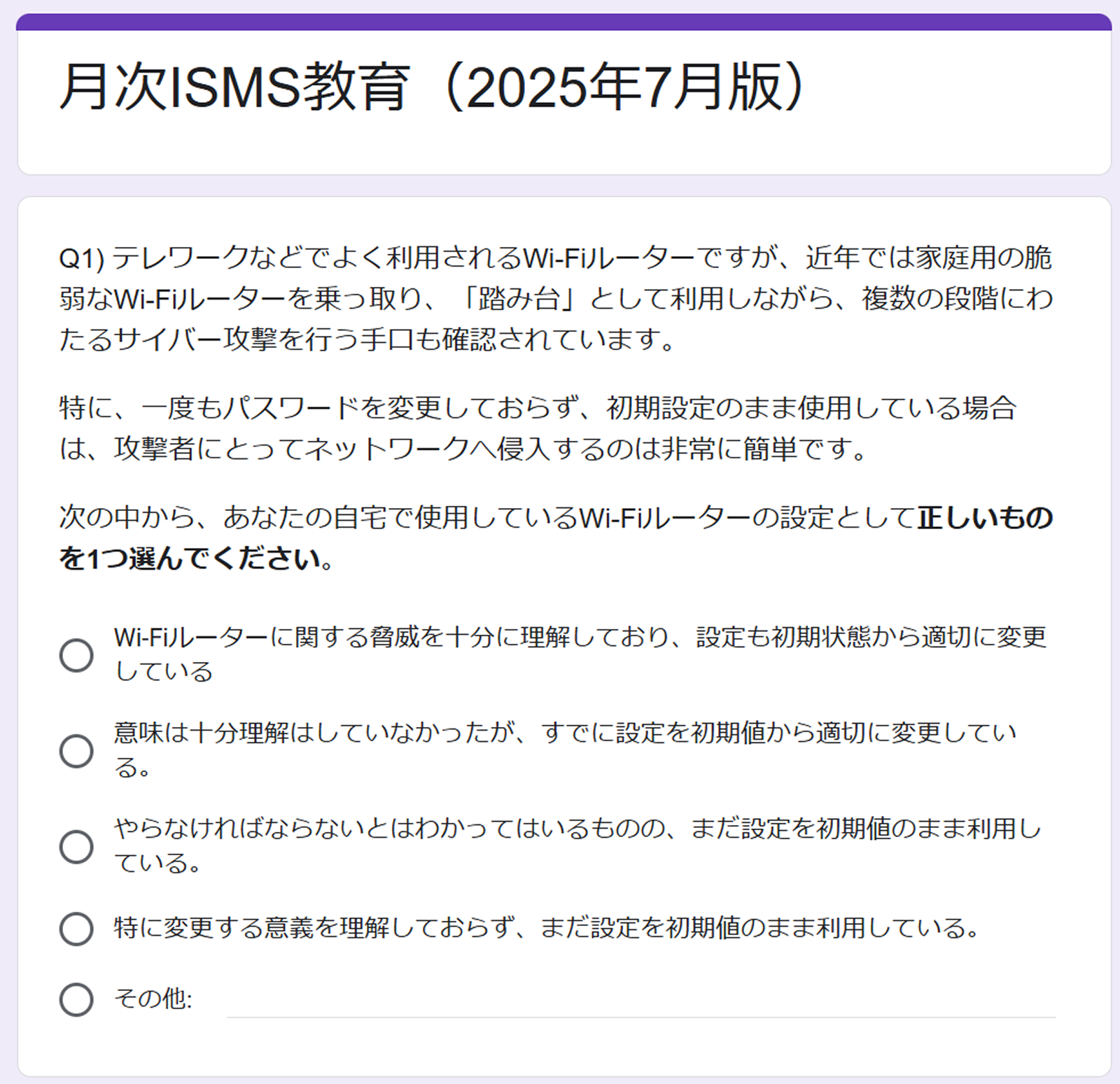Choose radio button for 'やらなければならないとはわかって' option
1120x1084 pixels.
76,846
